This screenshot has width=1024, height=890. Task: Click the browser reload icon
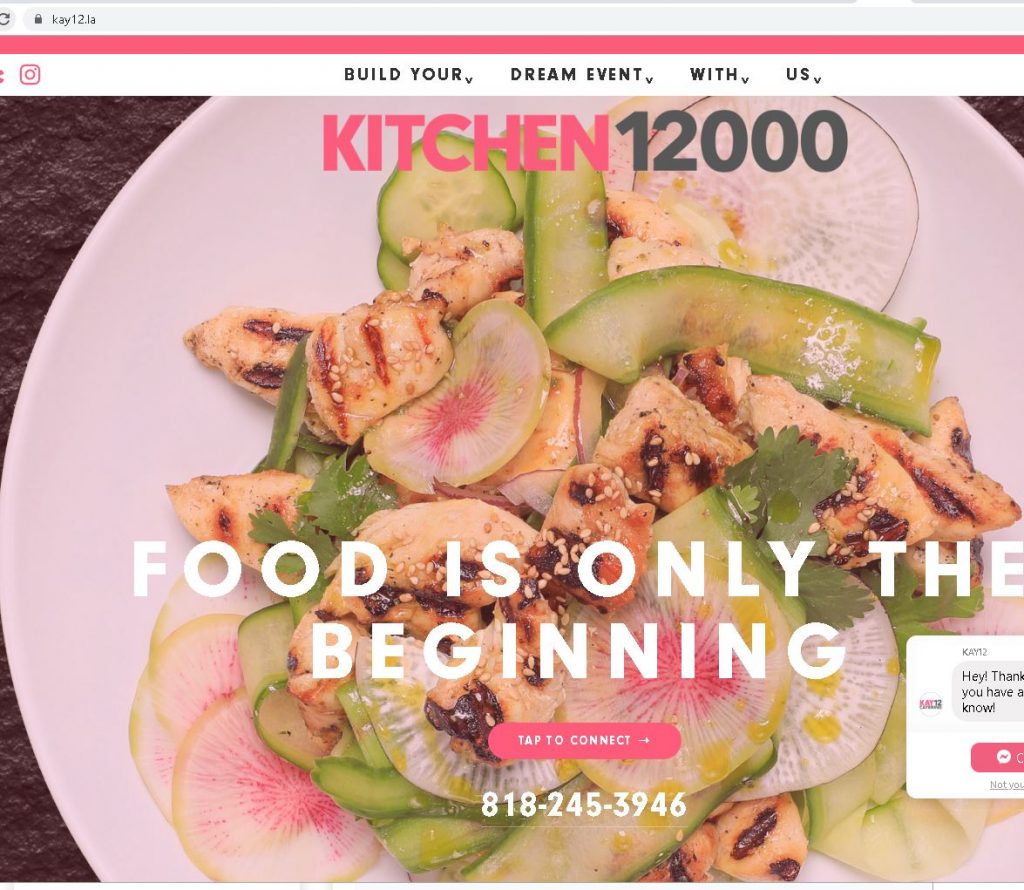point(4,19)
